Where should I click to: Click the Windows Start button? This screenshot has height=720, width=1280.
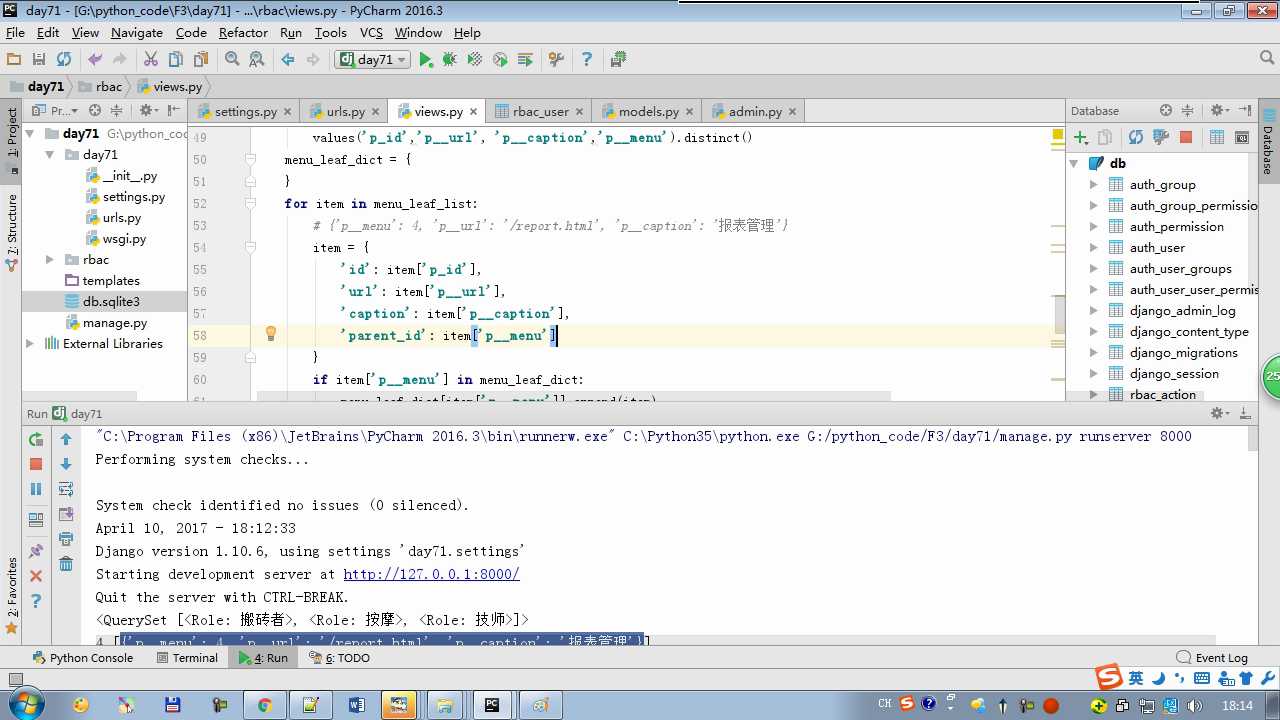click(x=24, y=705)
